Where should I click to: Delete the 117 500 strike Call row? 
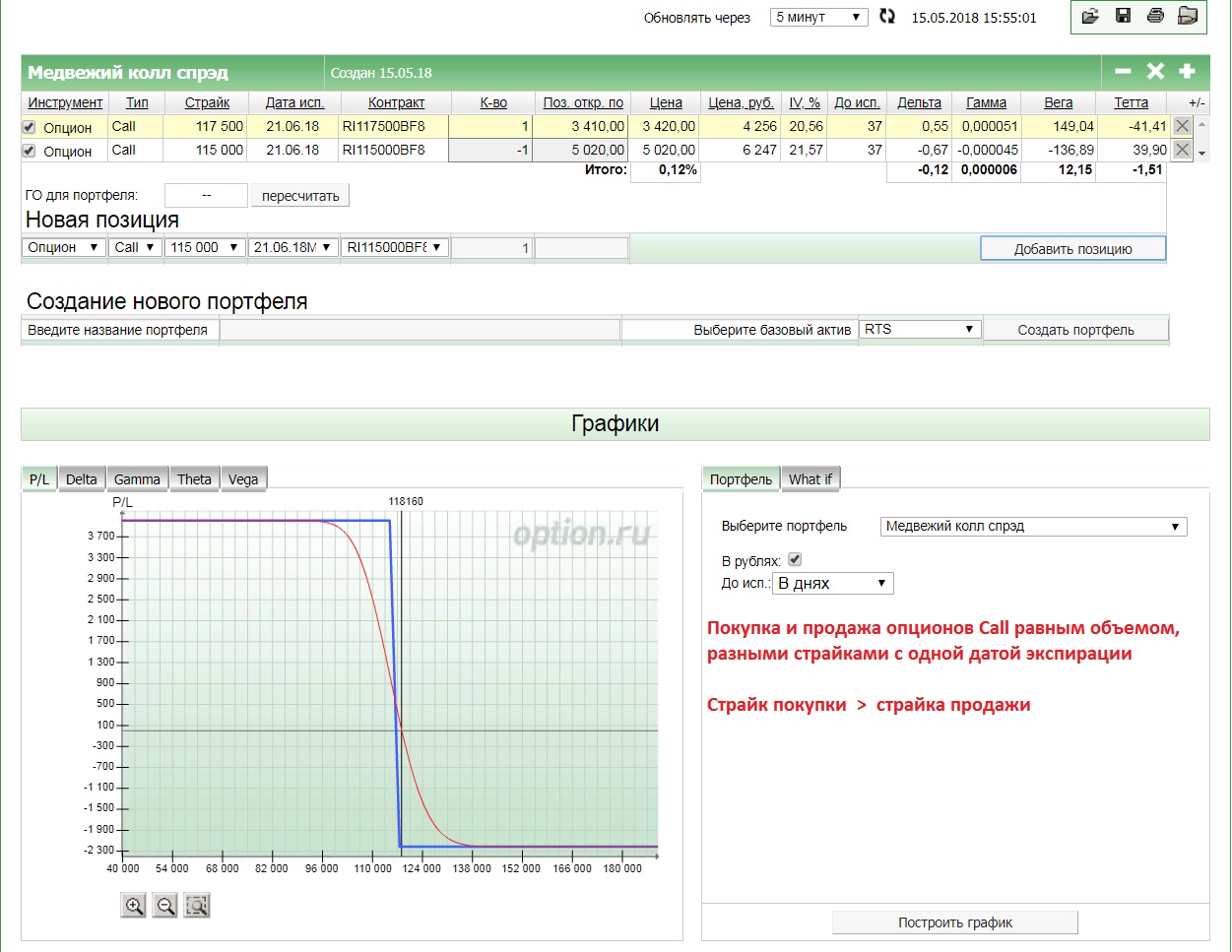point(1183,126)
